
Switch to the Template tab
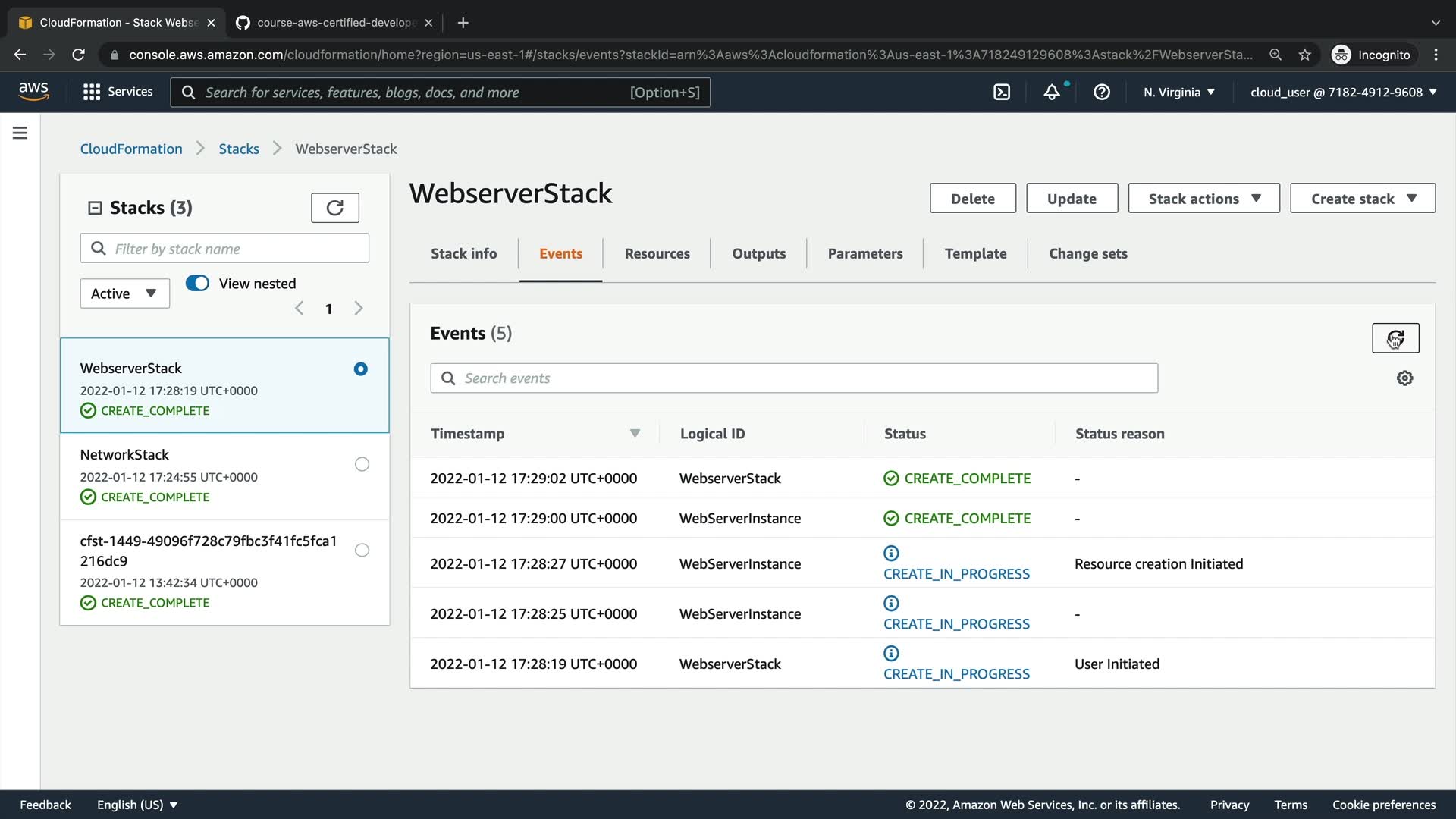click(975, 253)
